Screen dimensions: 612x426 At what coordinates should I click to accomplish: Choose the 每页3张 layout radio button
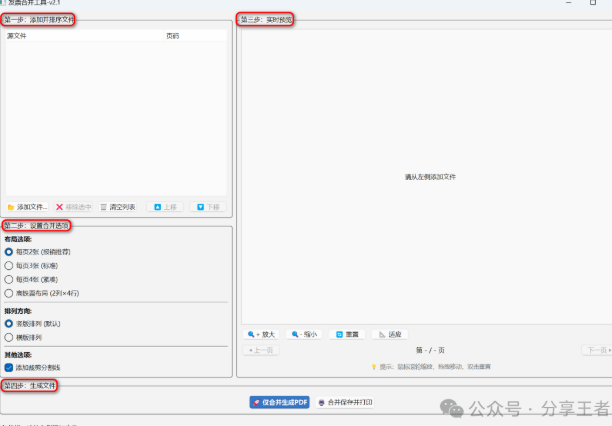point(9,266)
